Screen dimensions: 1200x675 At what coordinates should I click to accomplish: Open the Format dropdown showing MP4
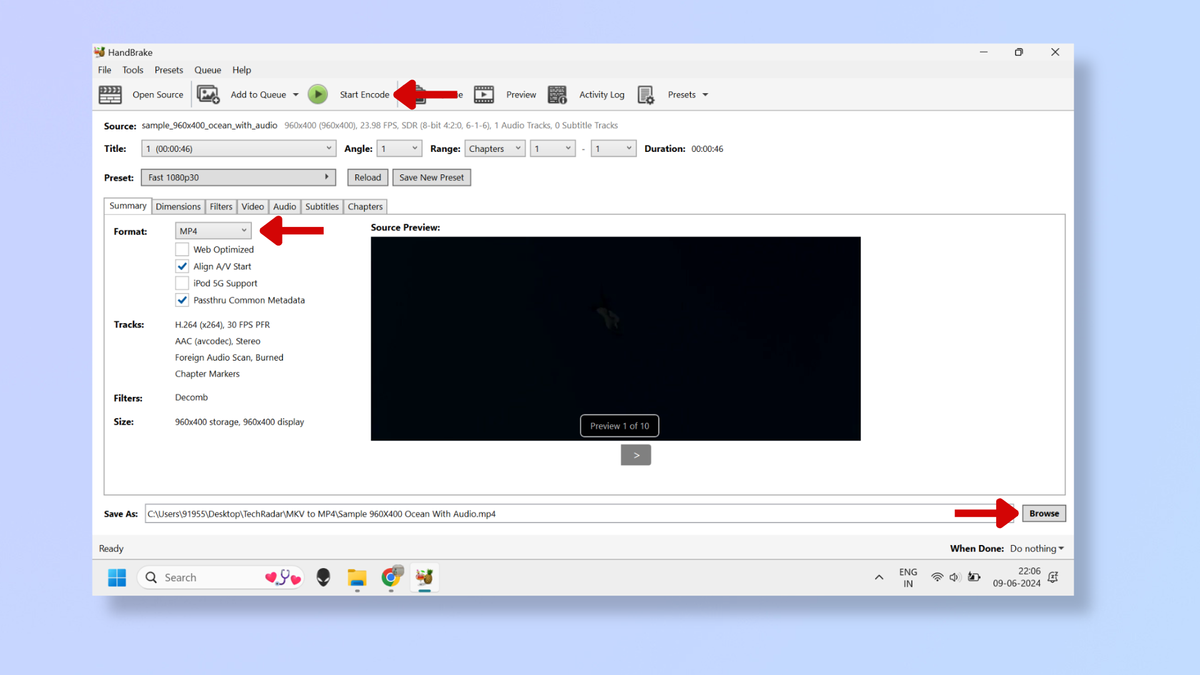[x=212, y=231]
